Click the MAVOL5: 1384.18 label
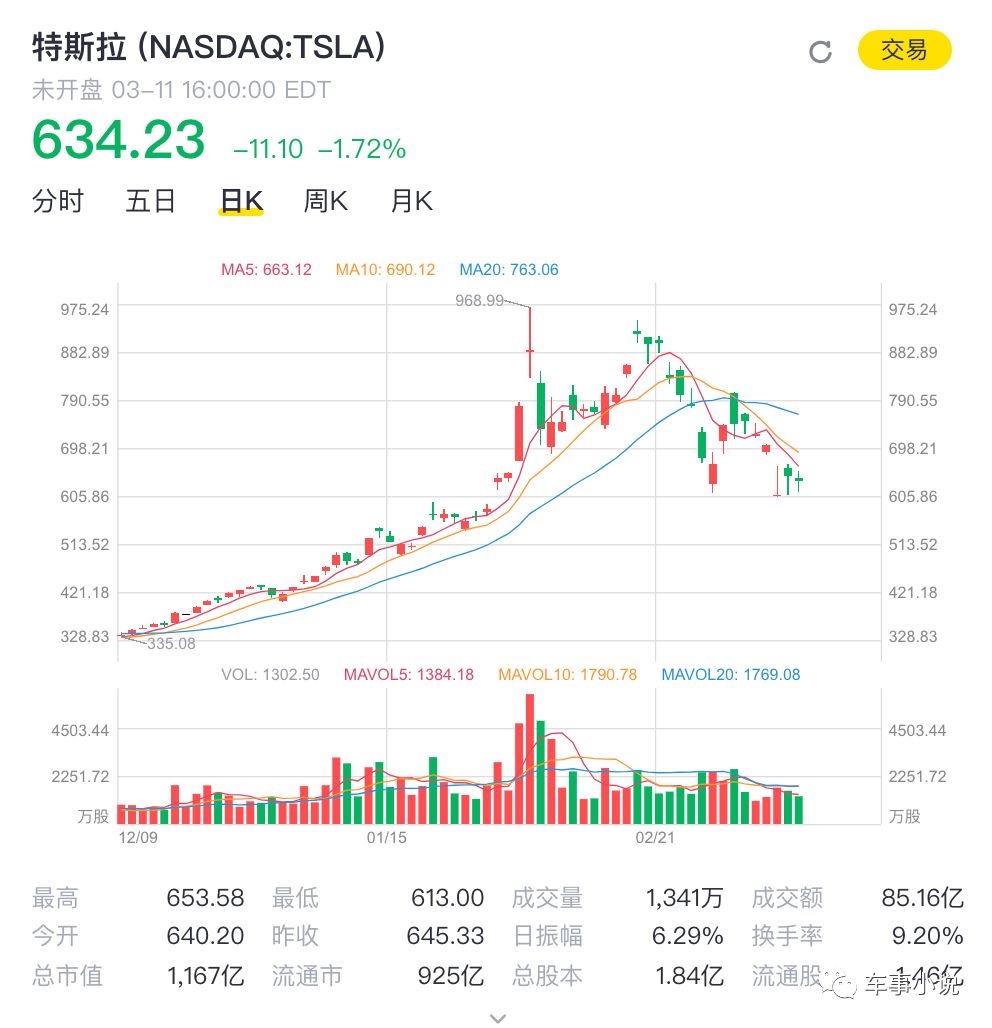 (x=408, y=675)
